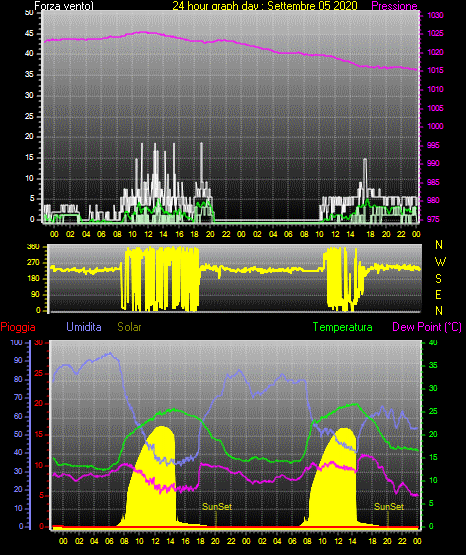466x555 pixels.
Task: Click the red rain axis value 15
Action: (x=39, y=434)
